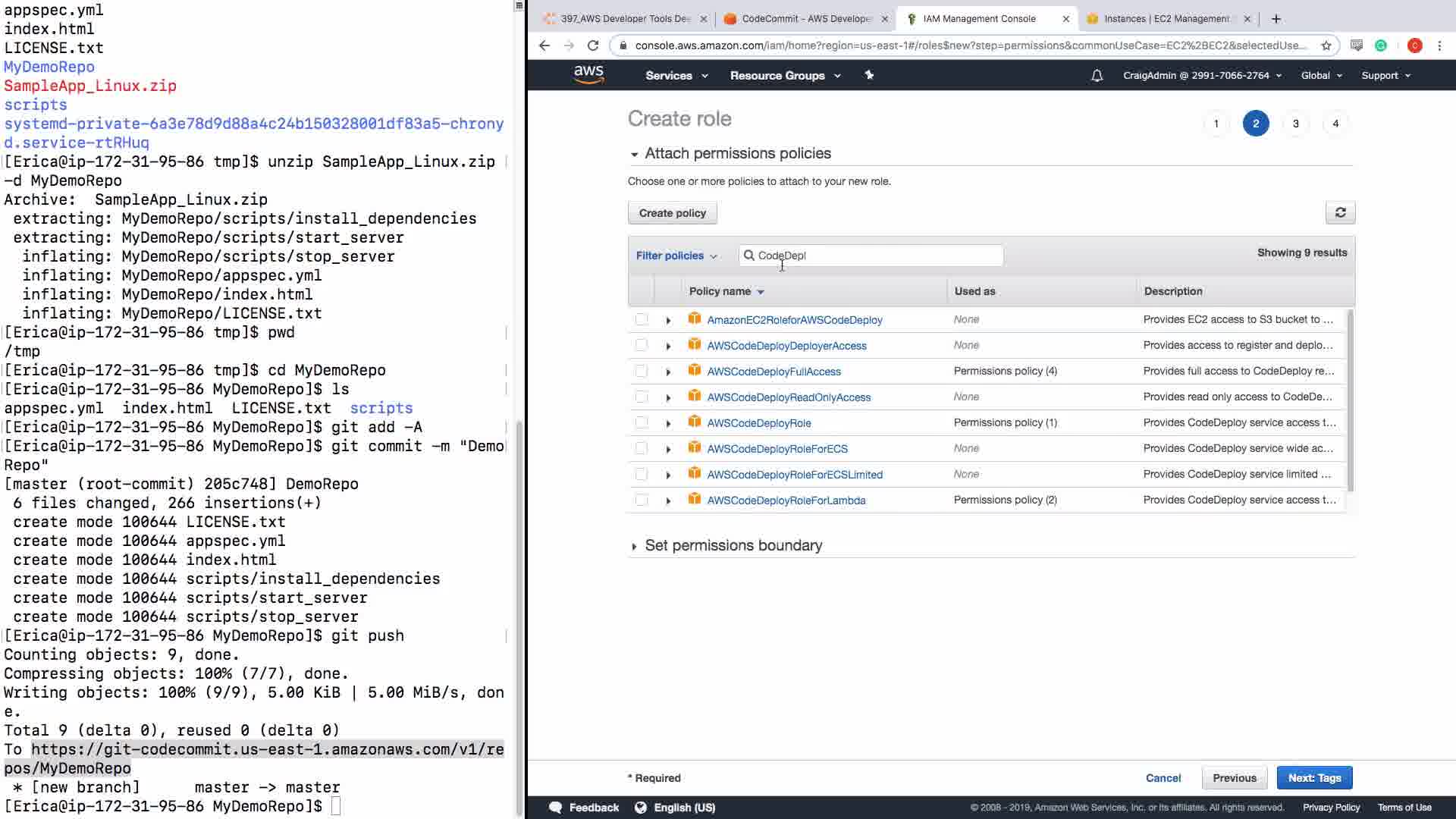Select AmazonEC2RoleforAWSCodeDeploy checkbox

click(642, 320)
